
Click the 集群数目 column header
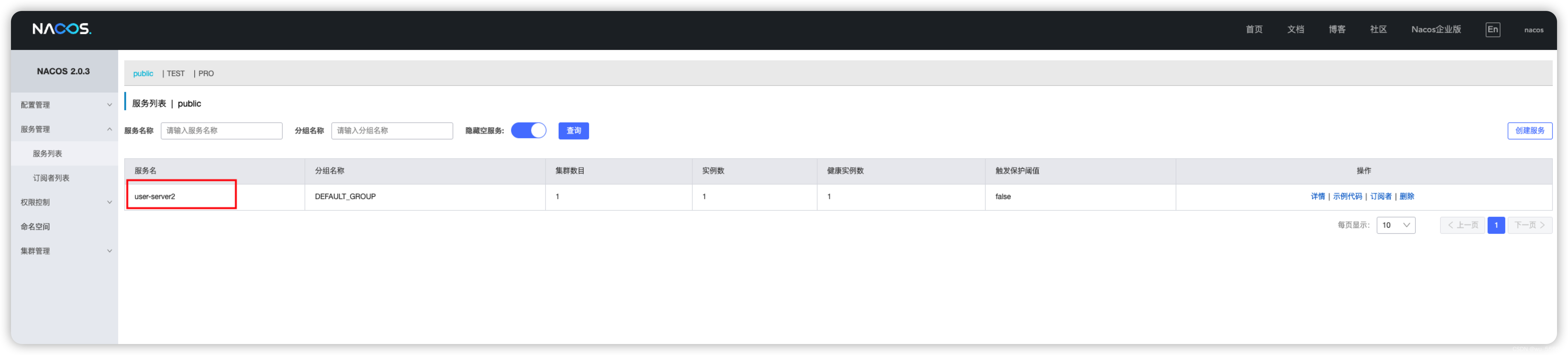point(618,171)
